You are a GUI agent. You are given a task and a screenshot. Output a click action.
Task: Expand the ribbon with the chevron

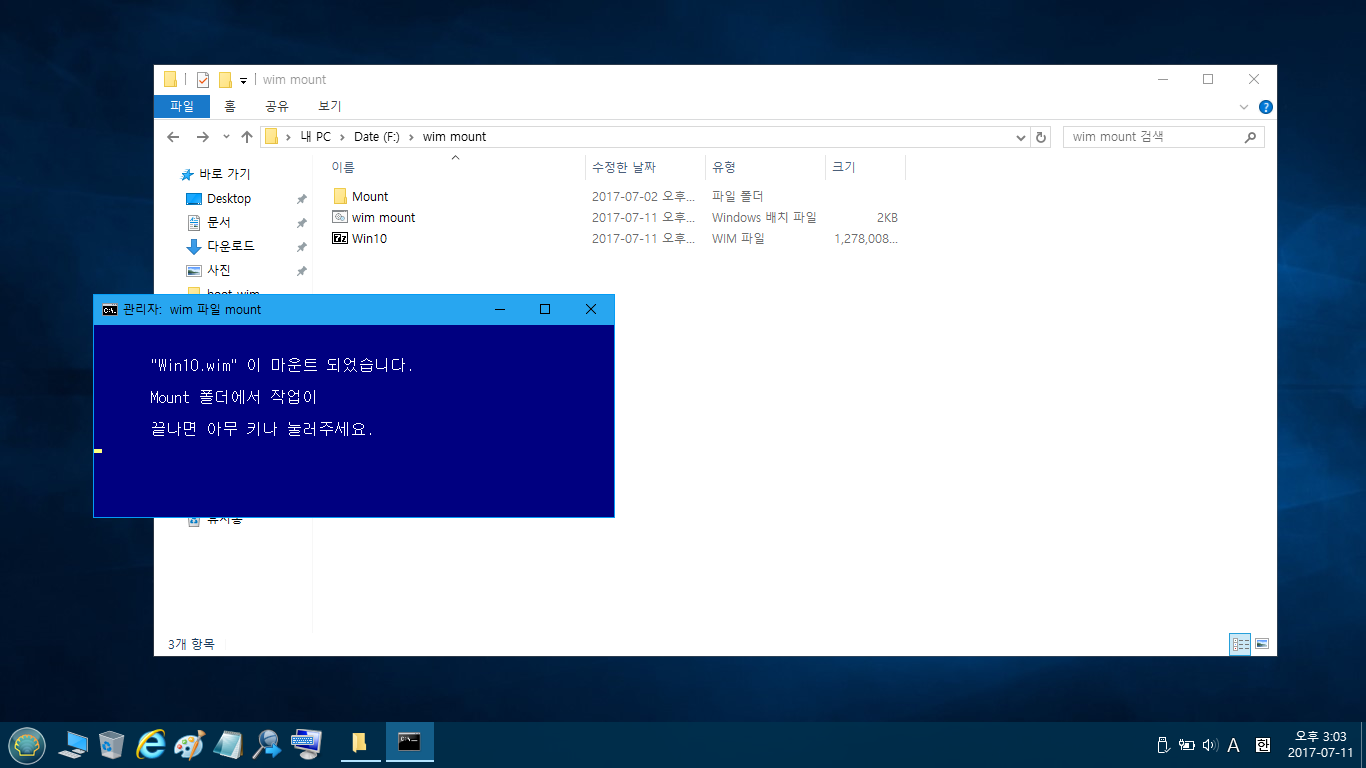(x=1244, y=107)
